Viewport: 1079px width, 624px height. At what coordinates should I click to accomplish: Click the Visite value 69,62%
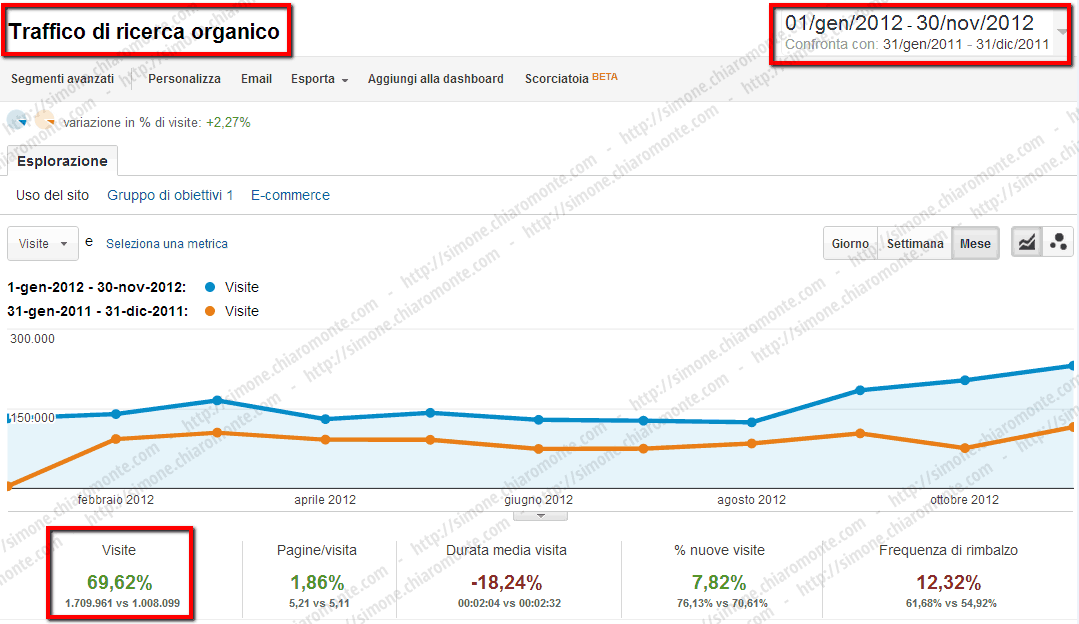120,583
